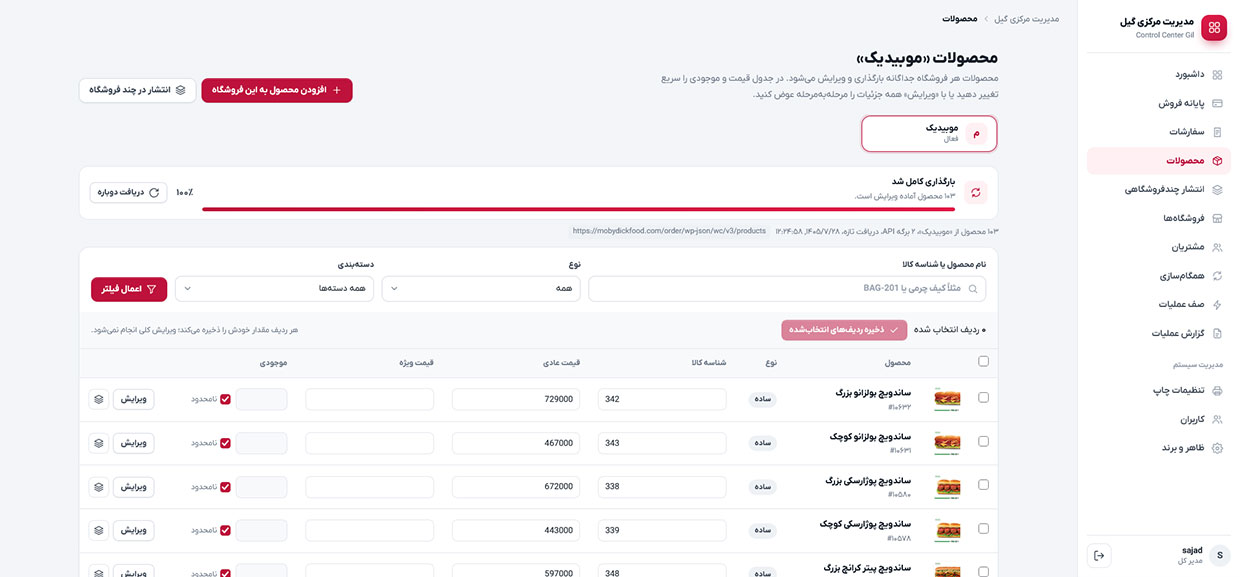The width and height of the screenshot is (1240, 577).
Task: Log out using the exit icon beside sajad
Action: point(1099,556)
